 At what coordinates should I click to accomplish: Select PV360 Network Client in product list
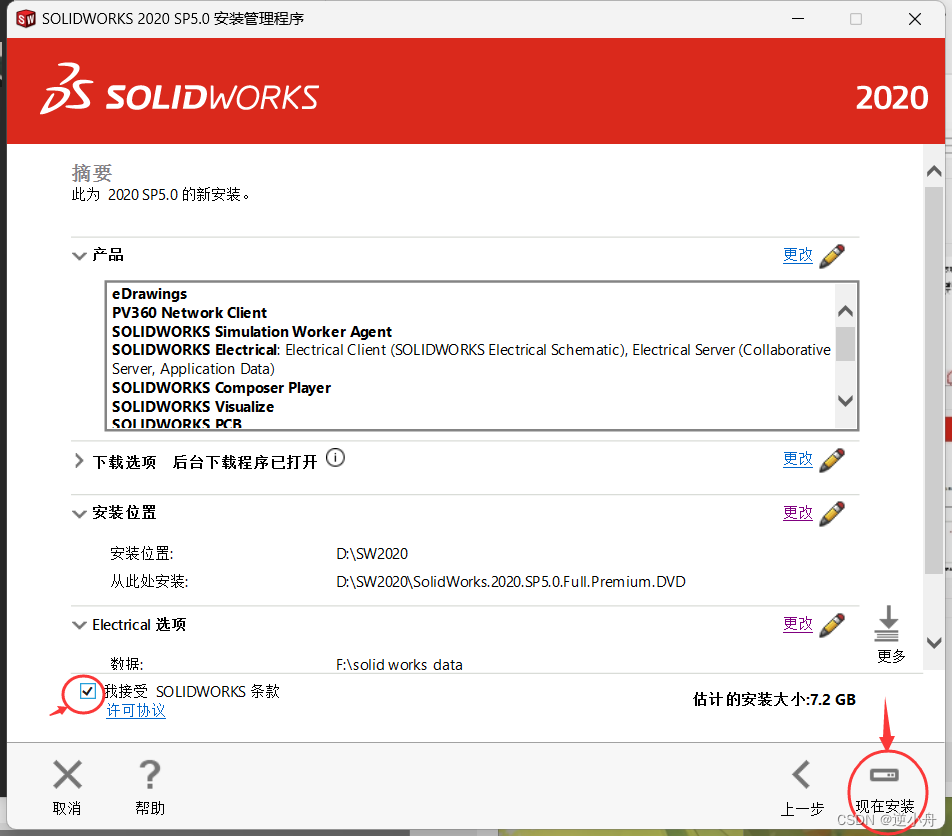click(189, 313)
